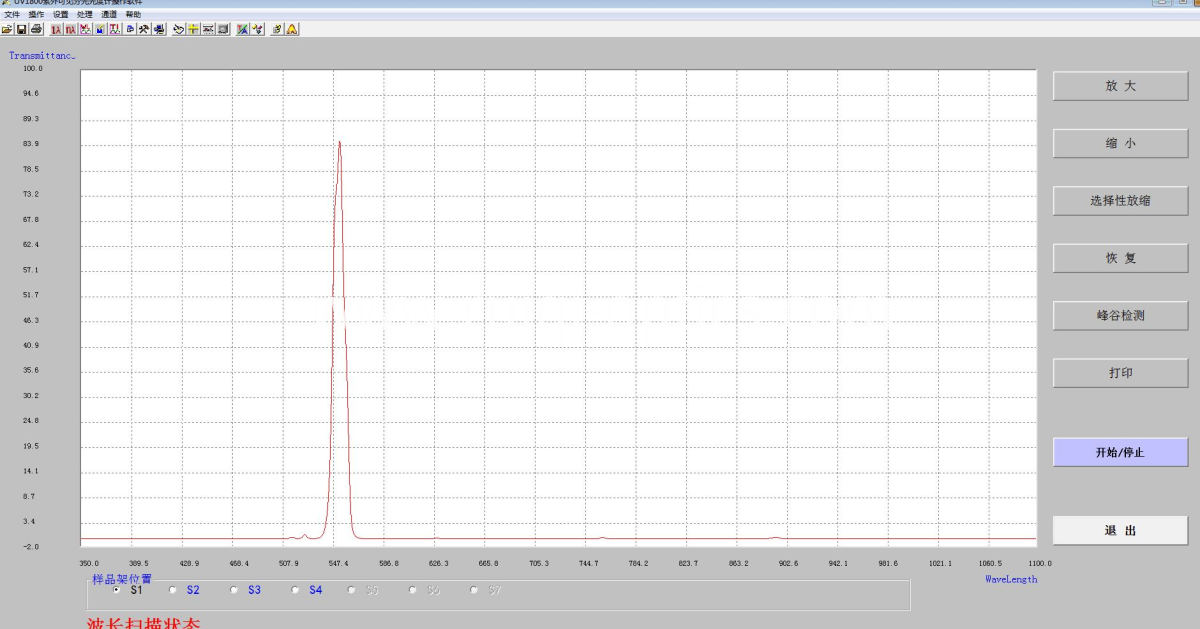Screen dimensions: 1200x629
Task: Open the 通道 menu
Action: coord(109,15)
